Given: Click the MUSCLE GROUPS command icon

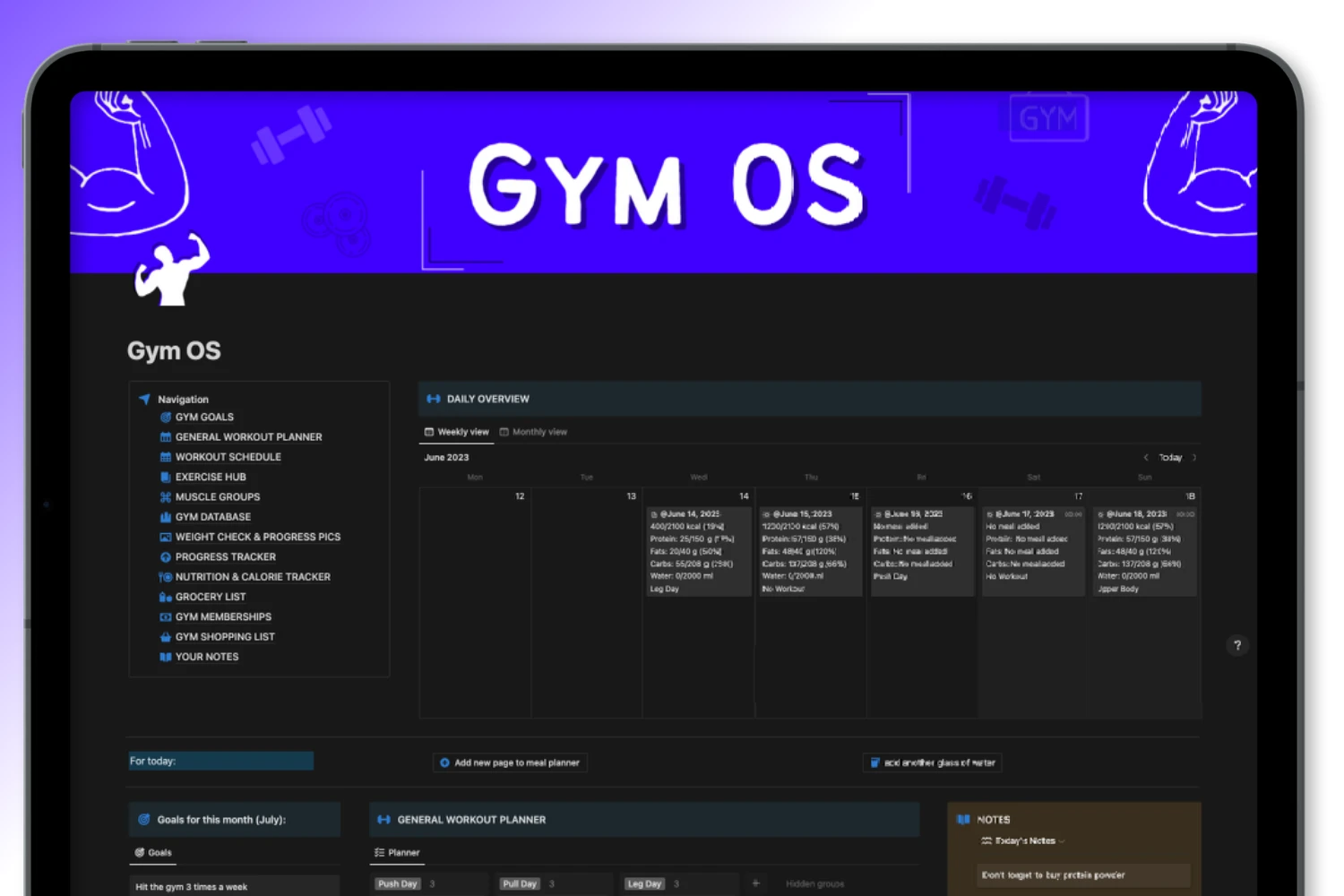Looking at the screenshot, I should (x=166, y=497).
